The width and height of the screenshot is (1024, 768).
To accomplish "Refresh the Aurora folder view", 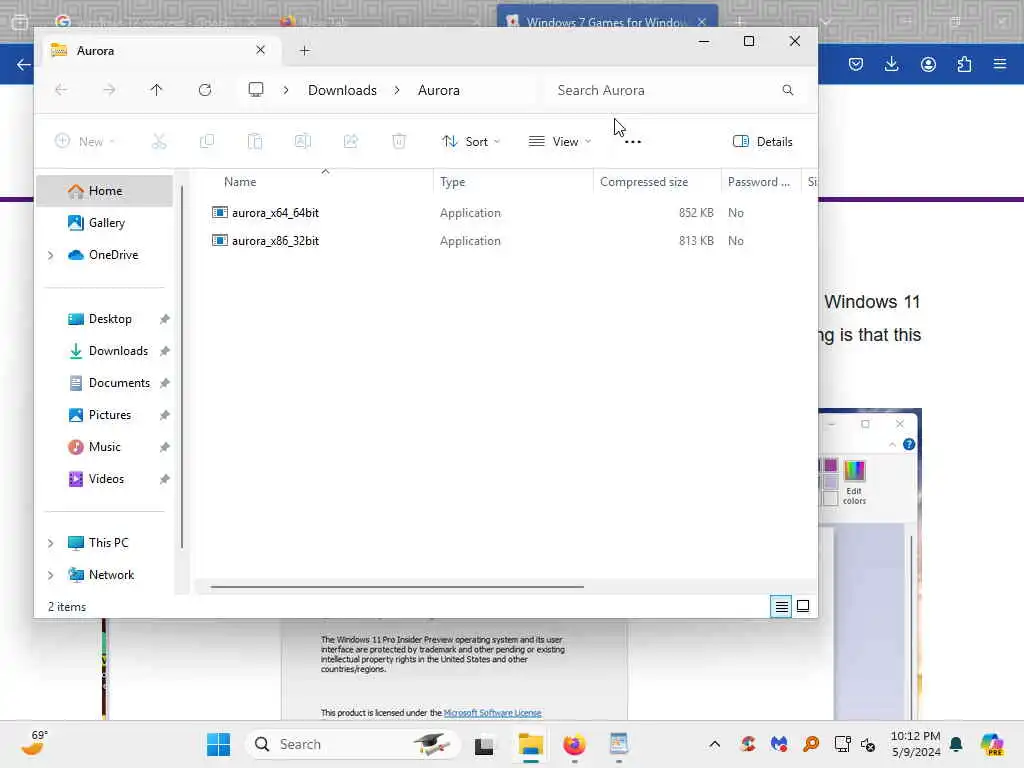I will click(205, 90).
